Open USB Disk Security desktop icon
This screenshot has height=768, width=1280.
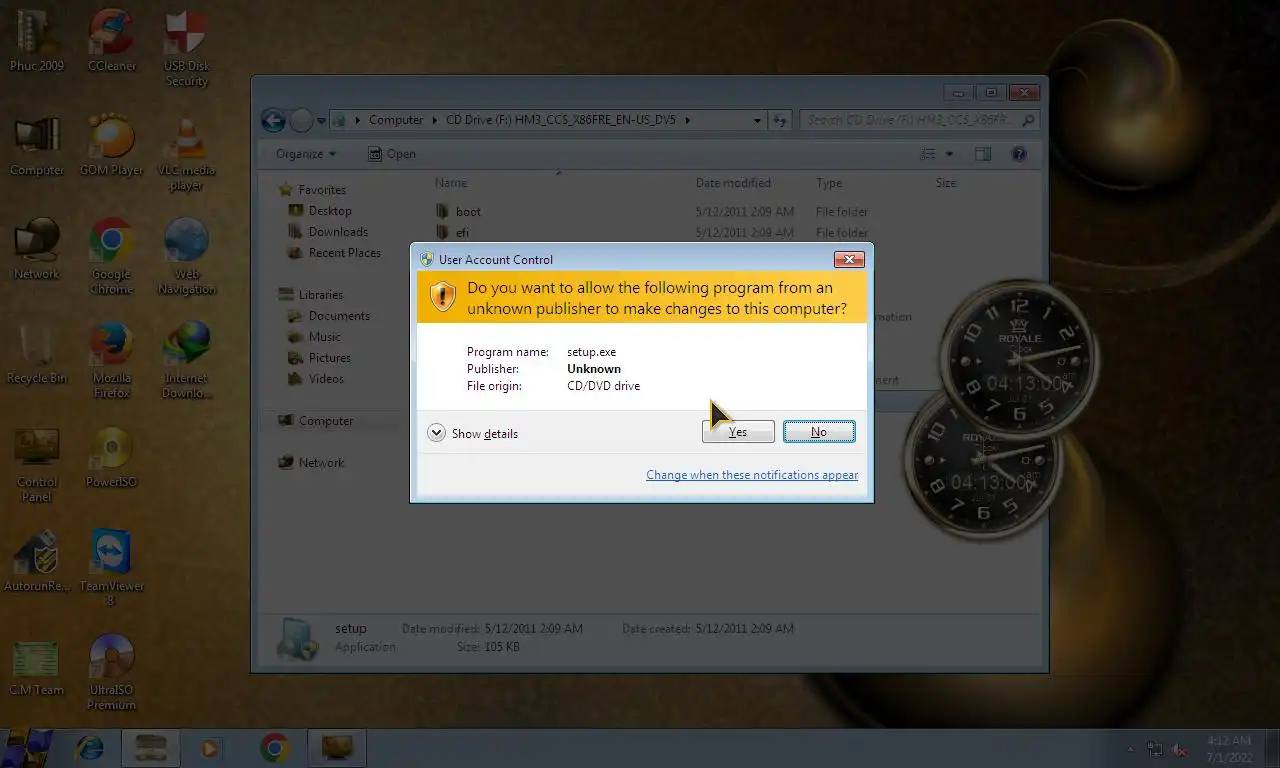click(x=187, y=48)
